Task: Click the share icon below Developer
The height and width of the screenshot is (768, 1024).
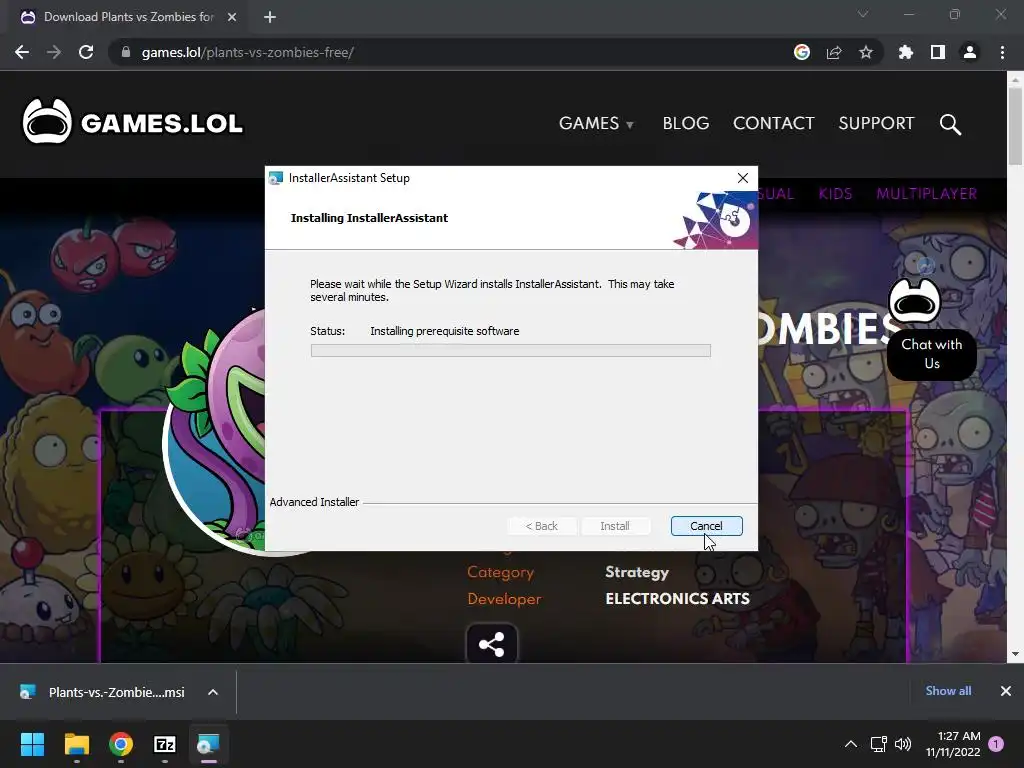Action: tap(491, 644)
